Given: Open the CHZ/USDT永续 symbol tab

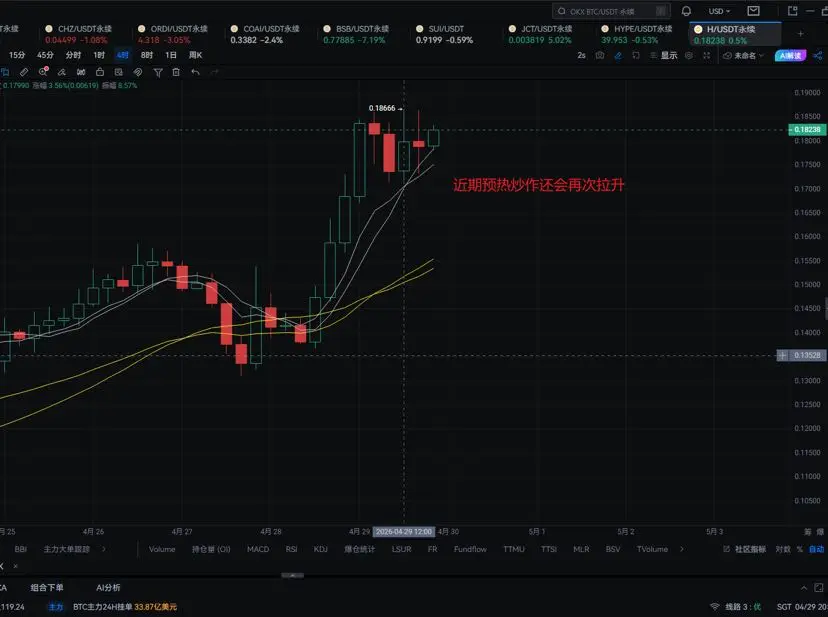Looking at the screenshot, I should click(79, 34).
